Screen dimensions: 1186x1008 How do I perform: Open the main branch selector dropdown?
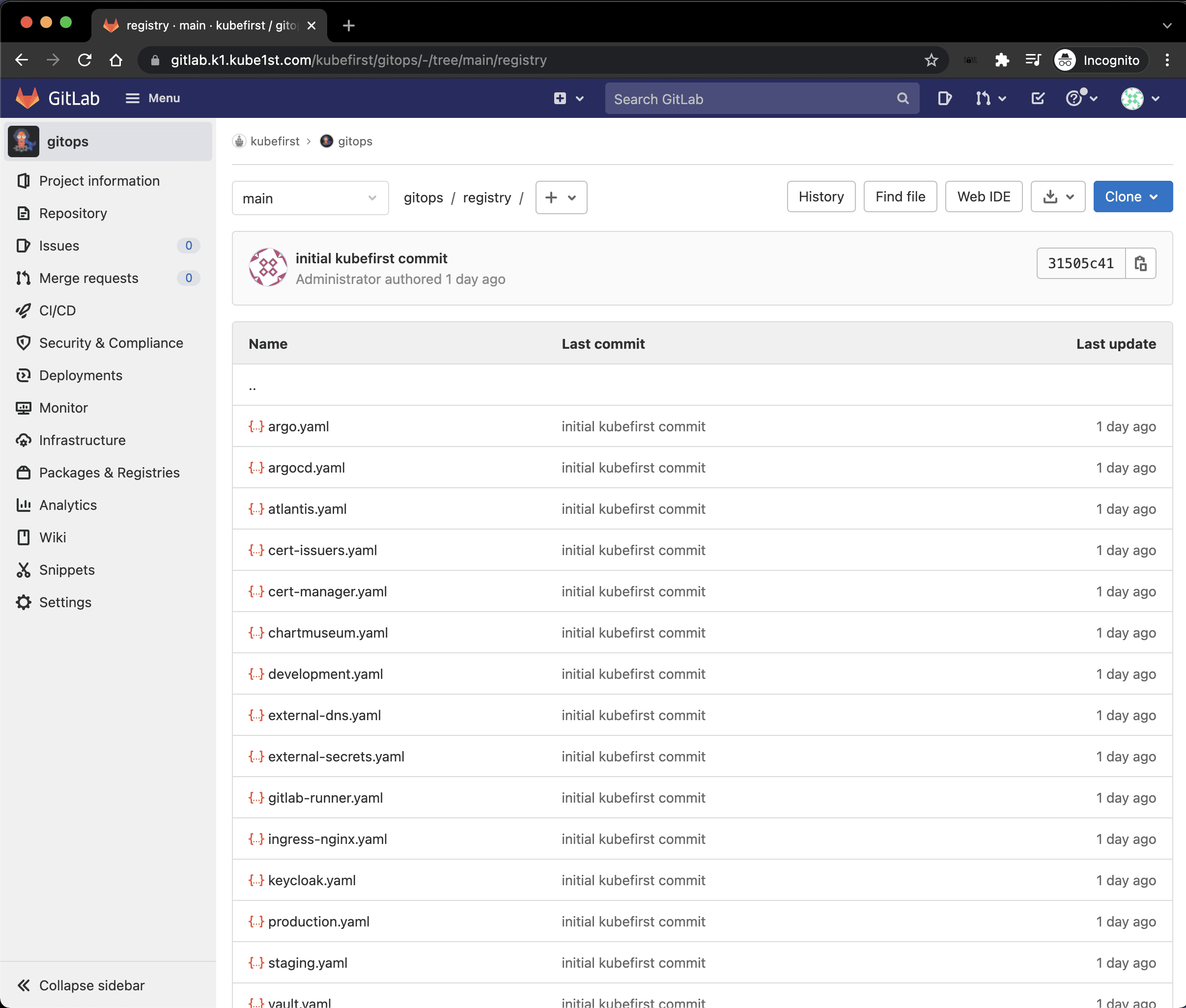(311, 198)
